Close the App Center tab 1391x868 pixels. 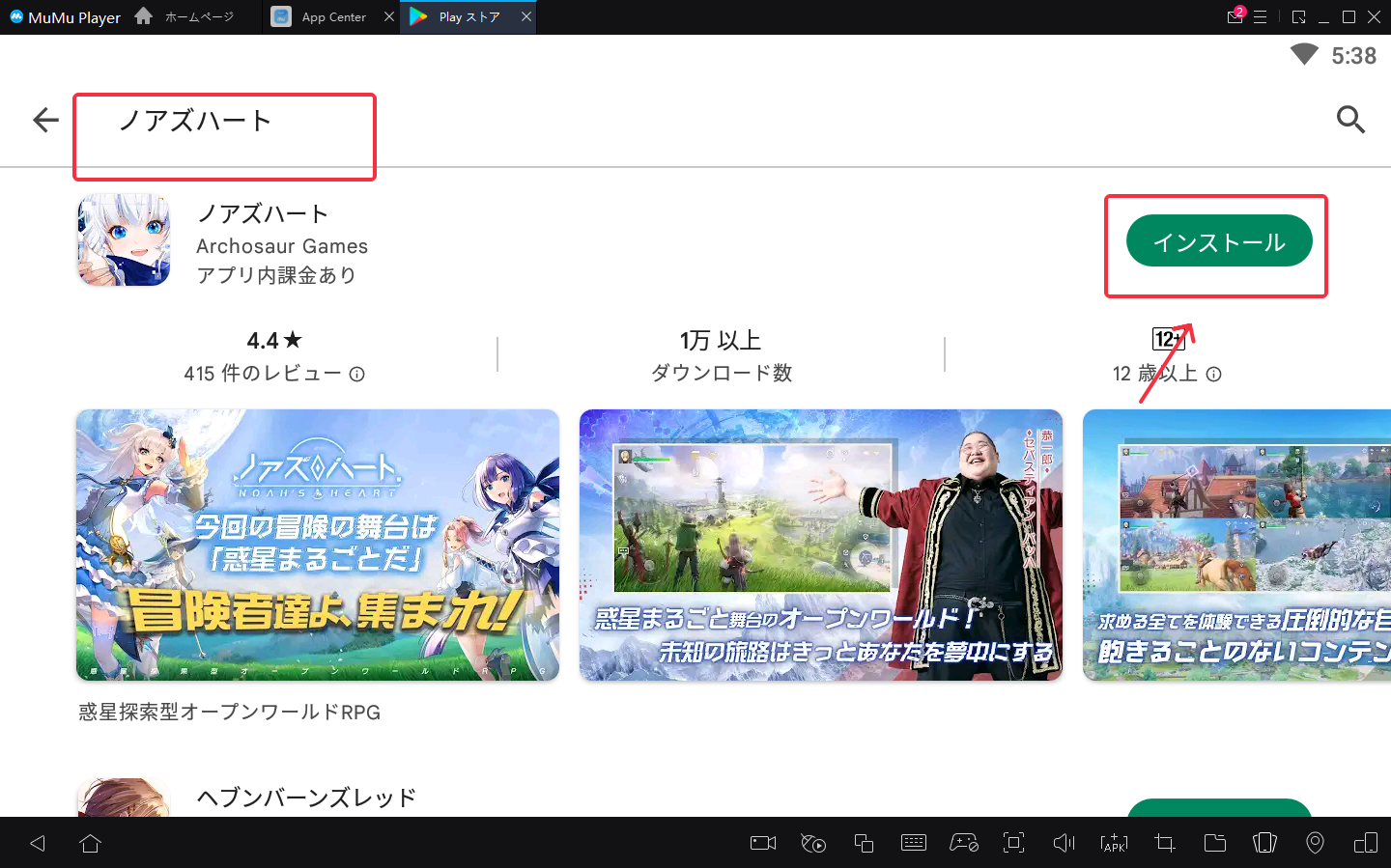pos(389,16)
